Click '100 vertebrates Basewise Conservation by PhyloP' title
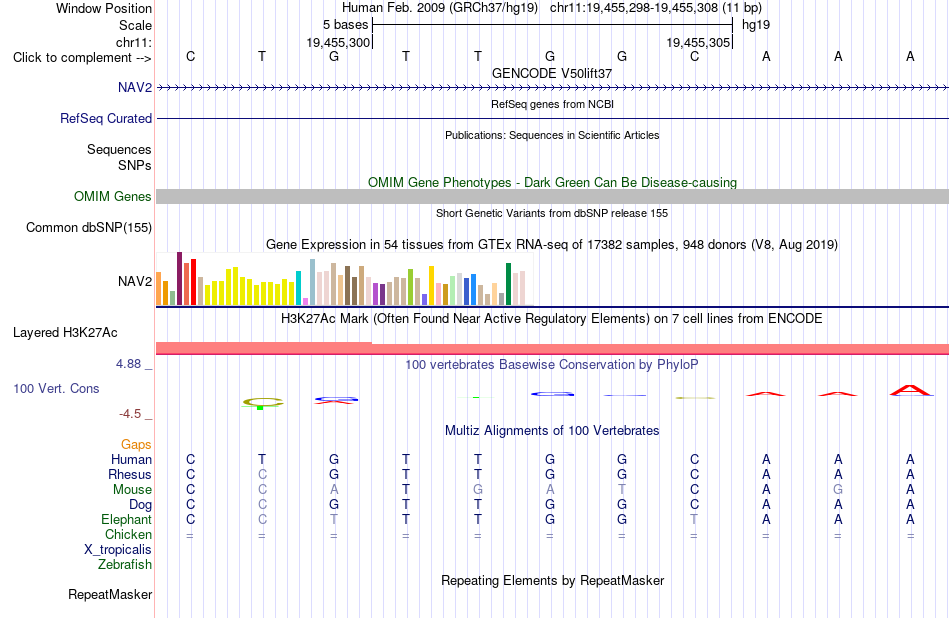The image size is (950, 618). pos(552,365)
